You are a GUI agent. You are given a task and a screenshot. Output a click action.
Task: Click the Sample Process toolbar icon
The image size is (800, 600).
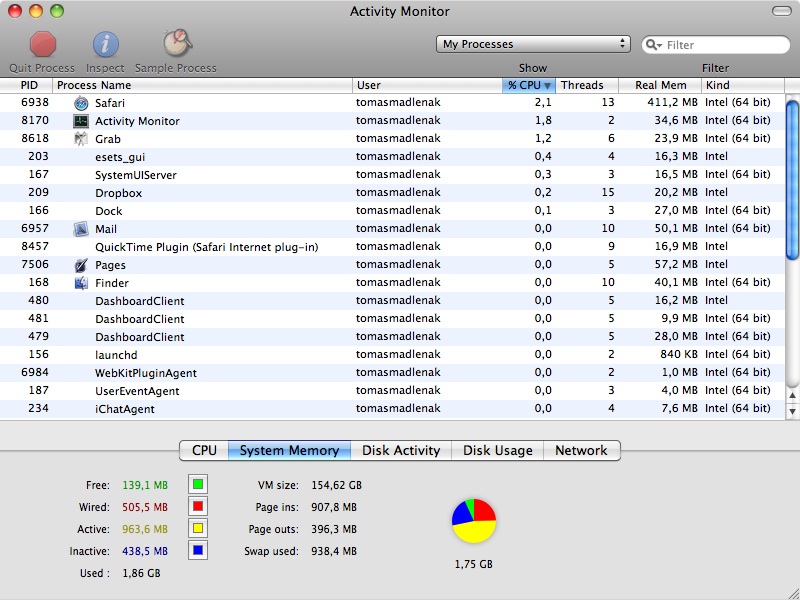pos(177,43)
